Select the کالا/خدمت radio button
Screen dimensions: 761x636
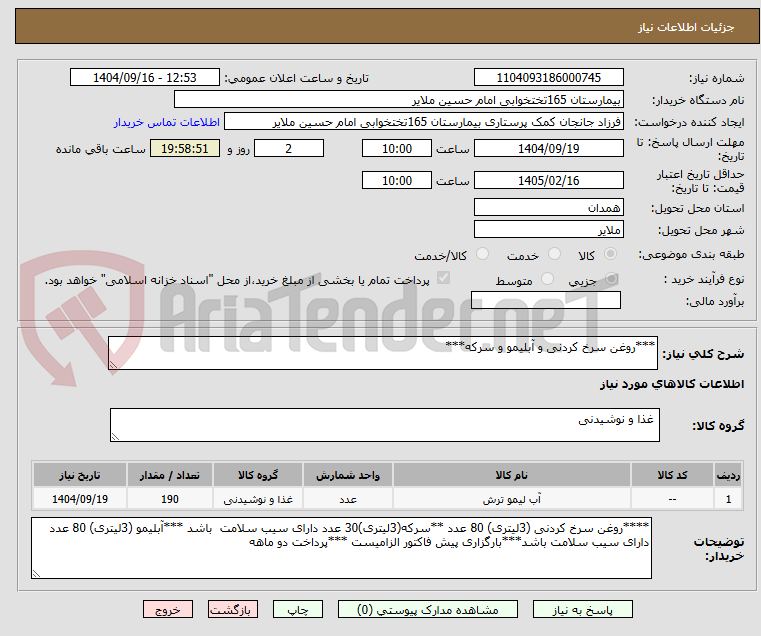[x=482, y=254]
